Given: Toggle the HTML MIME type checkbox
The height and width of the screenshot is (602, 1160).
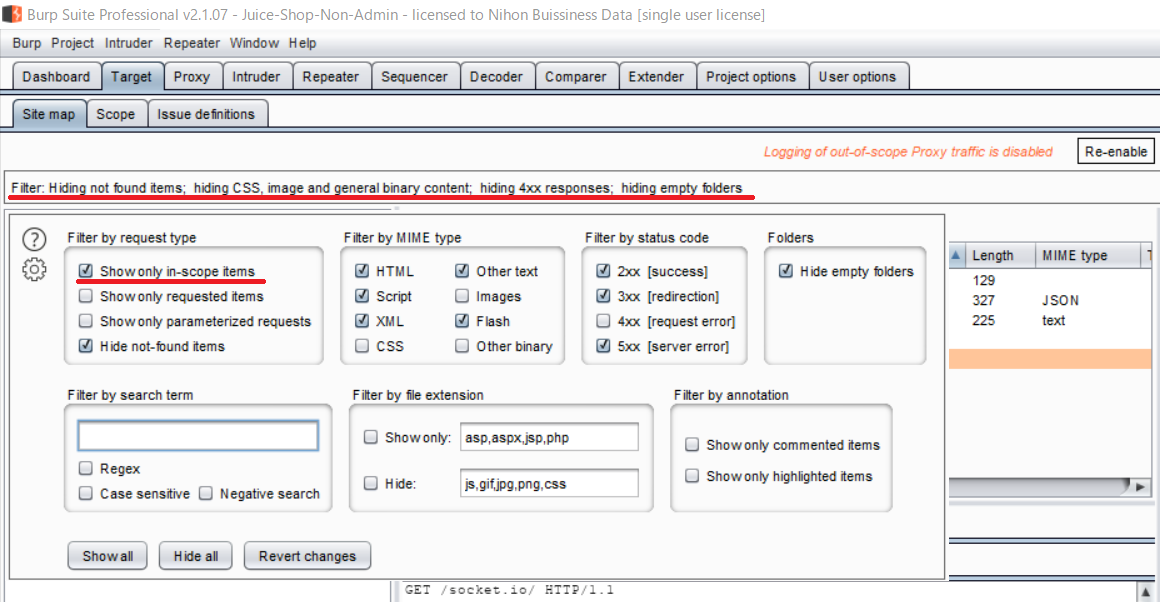Looking at the screenshot, I should coord(362,271).
